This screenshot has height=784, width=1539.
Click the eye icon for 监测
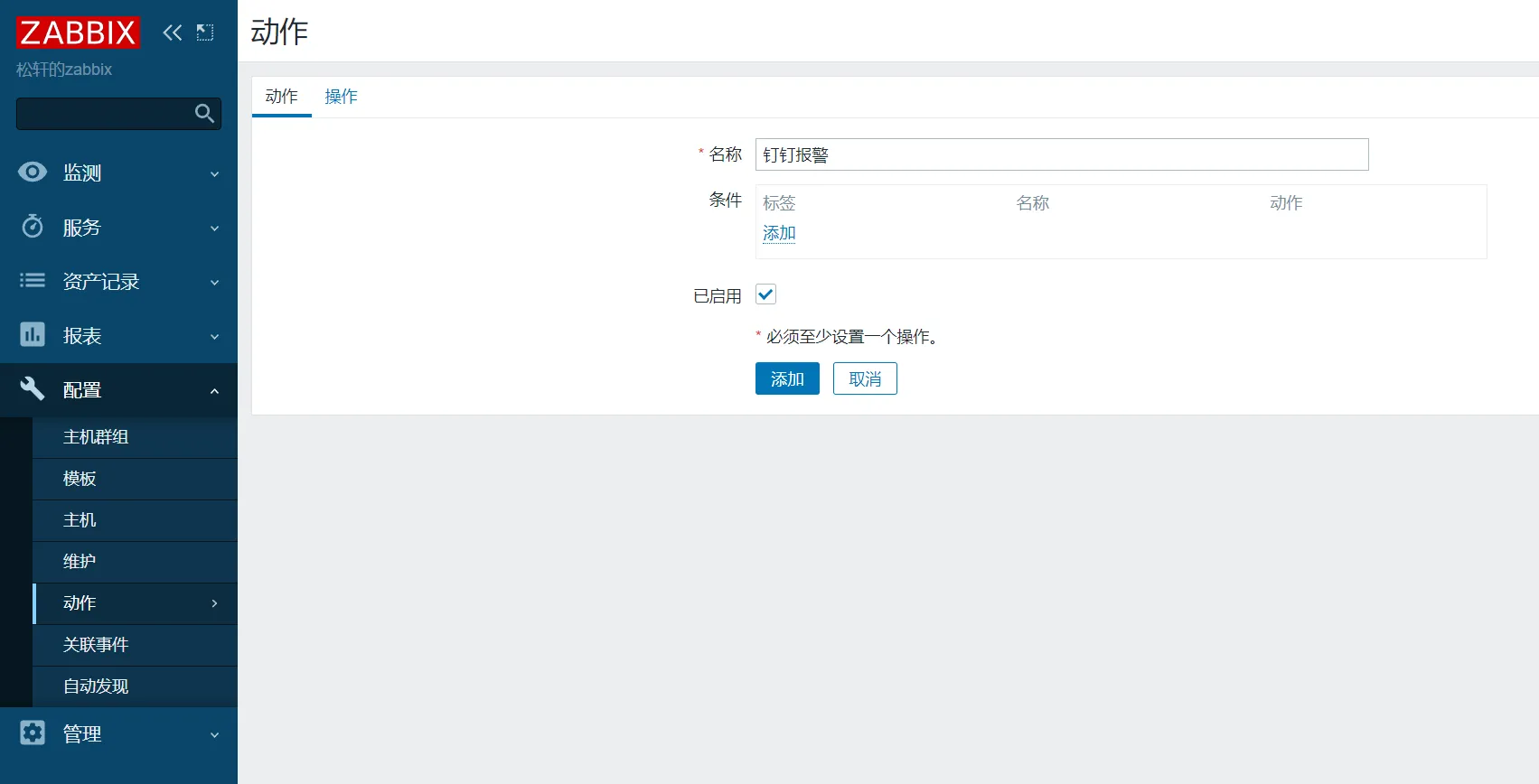[x=33, y=173]
